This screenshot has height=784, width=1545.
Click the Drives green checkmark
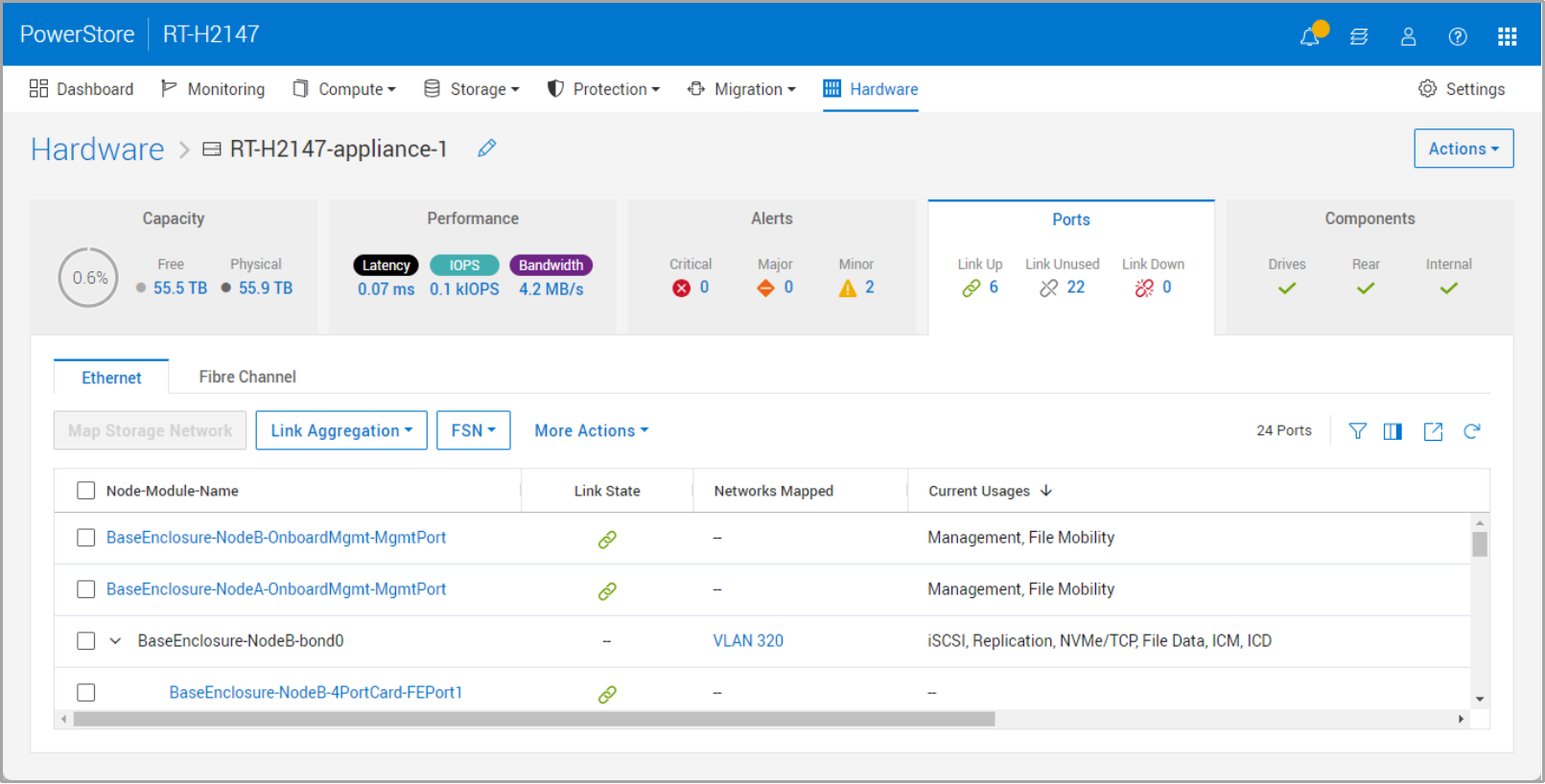pyautogui.click(x=1287, y=288)
